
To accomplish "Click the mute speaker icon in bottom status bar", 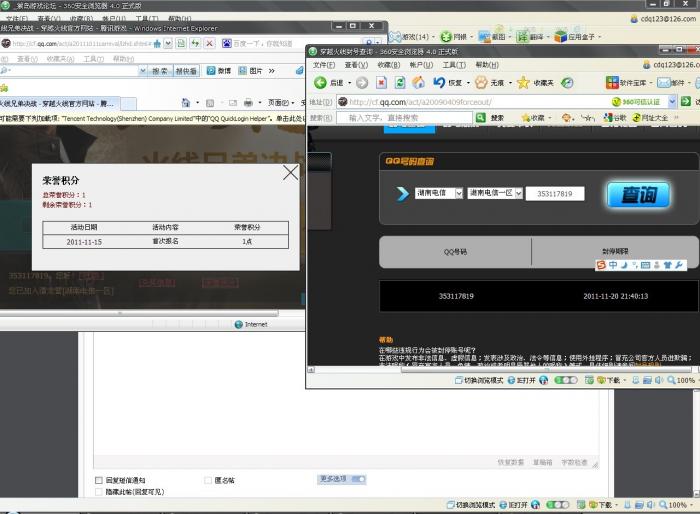I will tap(651, 505).
